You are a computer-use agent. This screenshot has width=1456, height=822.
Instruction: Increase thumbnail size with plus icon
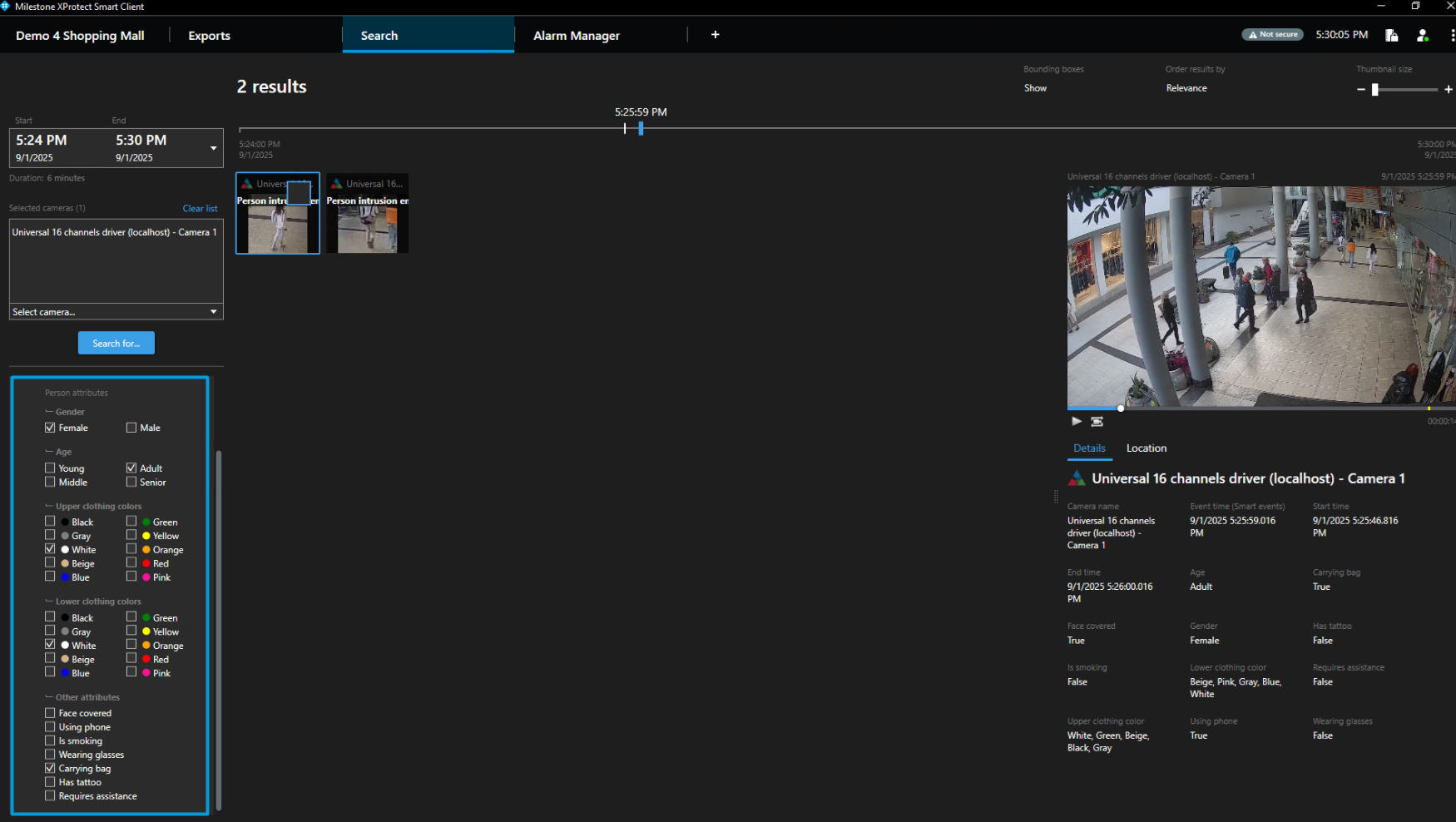[1448, 89]
